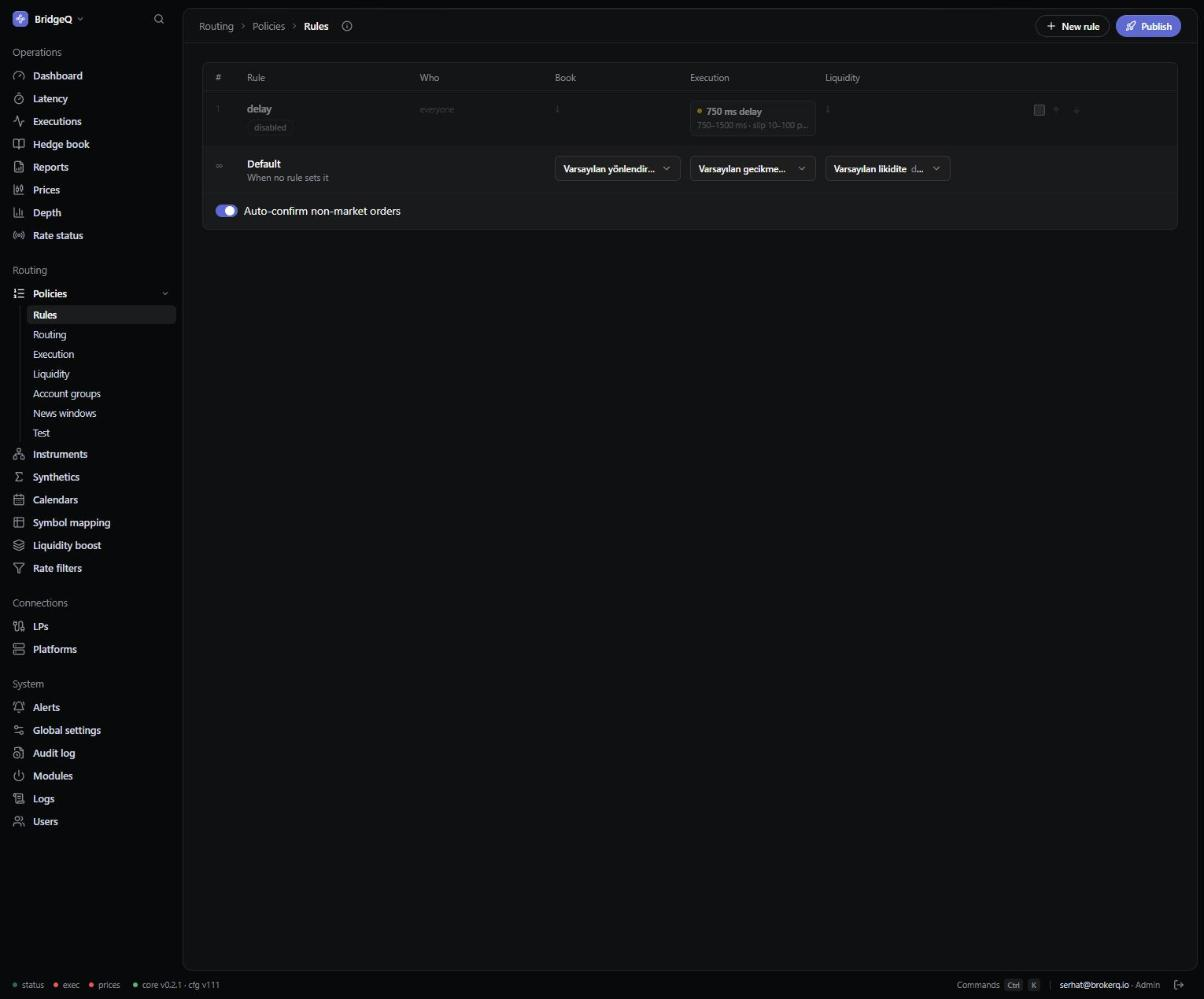Screen dimensions: 1204x999
Task: Click the Publish button
Action: click(1148, 26)
